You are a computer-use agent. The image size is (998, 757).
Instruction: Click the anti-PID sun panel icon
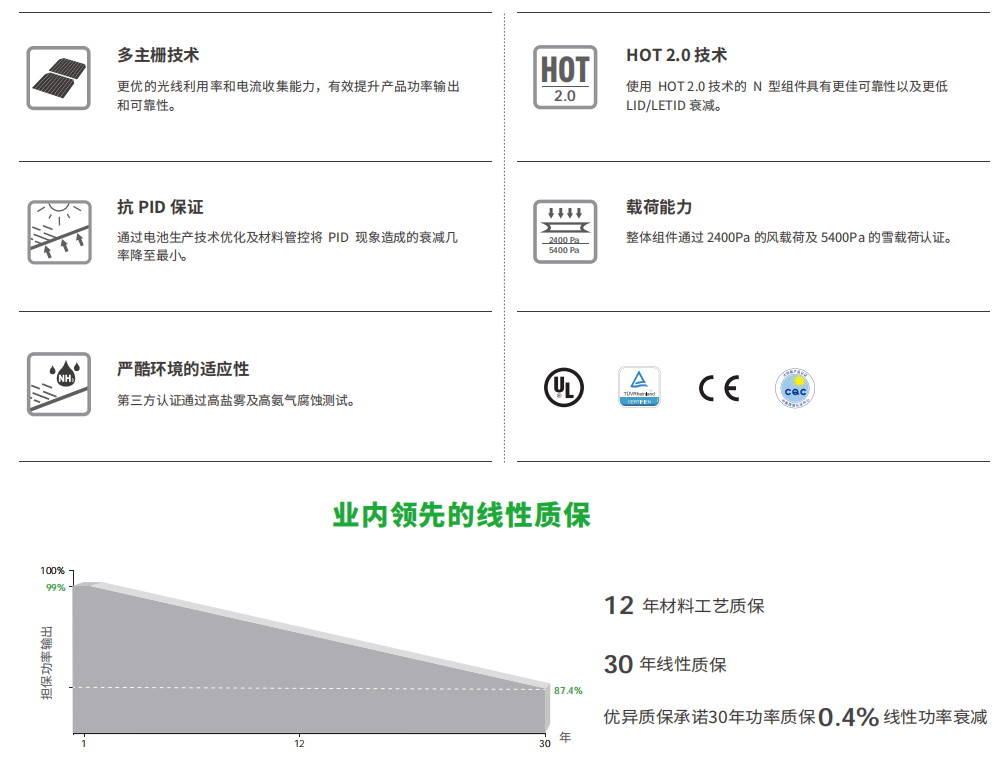tap(58, 231)
